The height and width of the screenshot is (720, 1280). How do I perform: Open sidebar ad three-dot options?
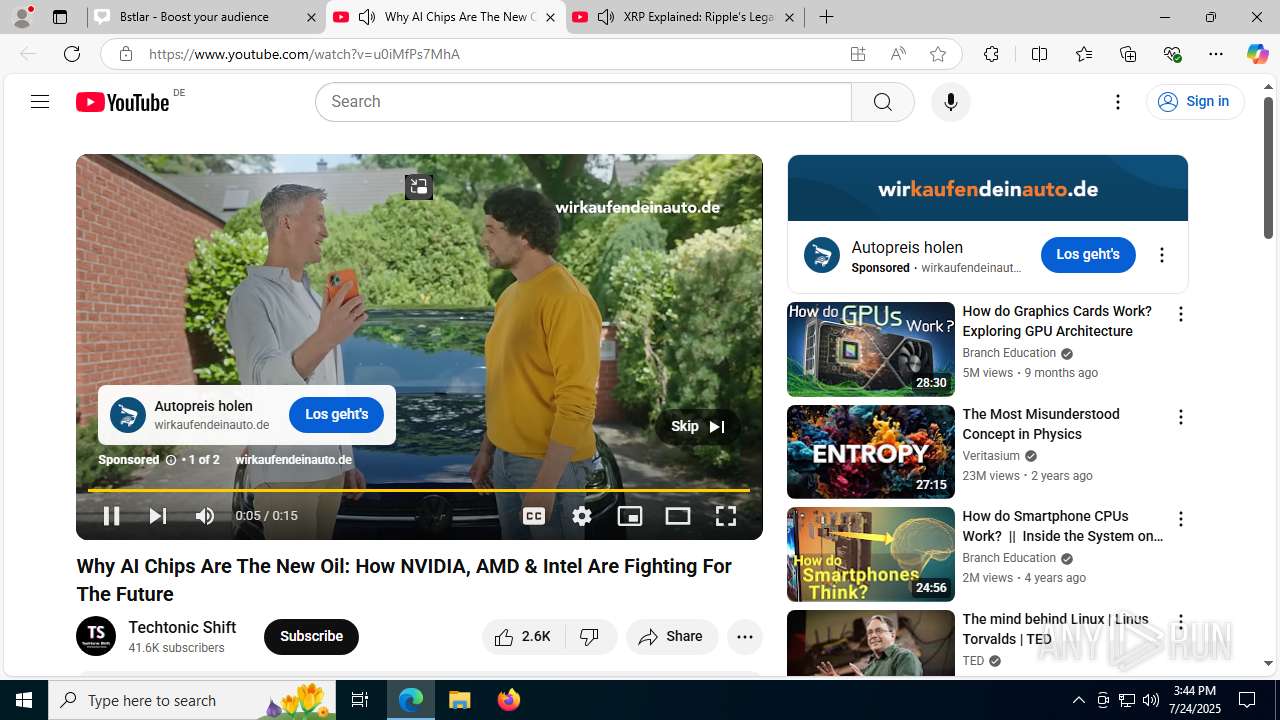click(1162, 255)
